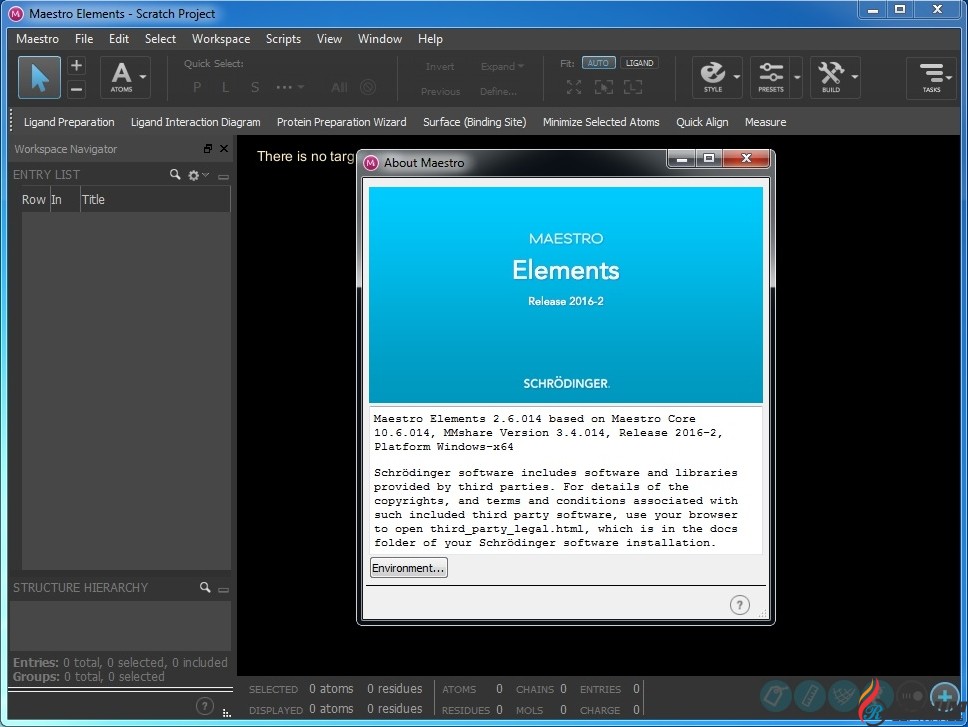Click the help icon in About dialog
The width and height of the screenshot is (968, 727).
739,604
